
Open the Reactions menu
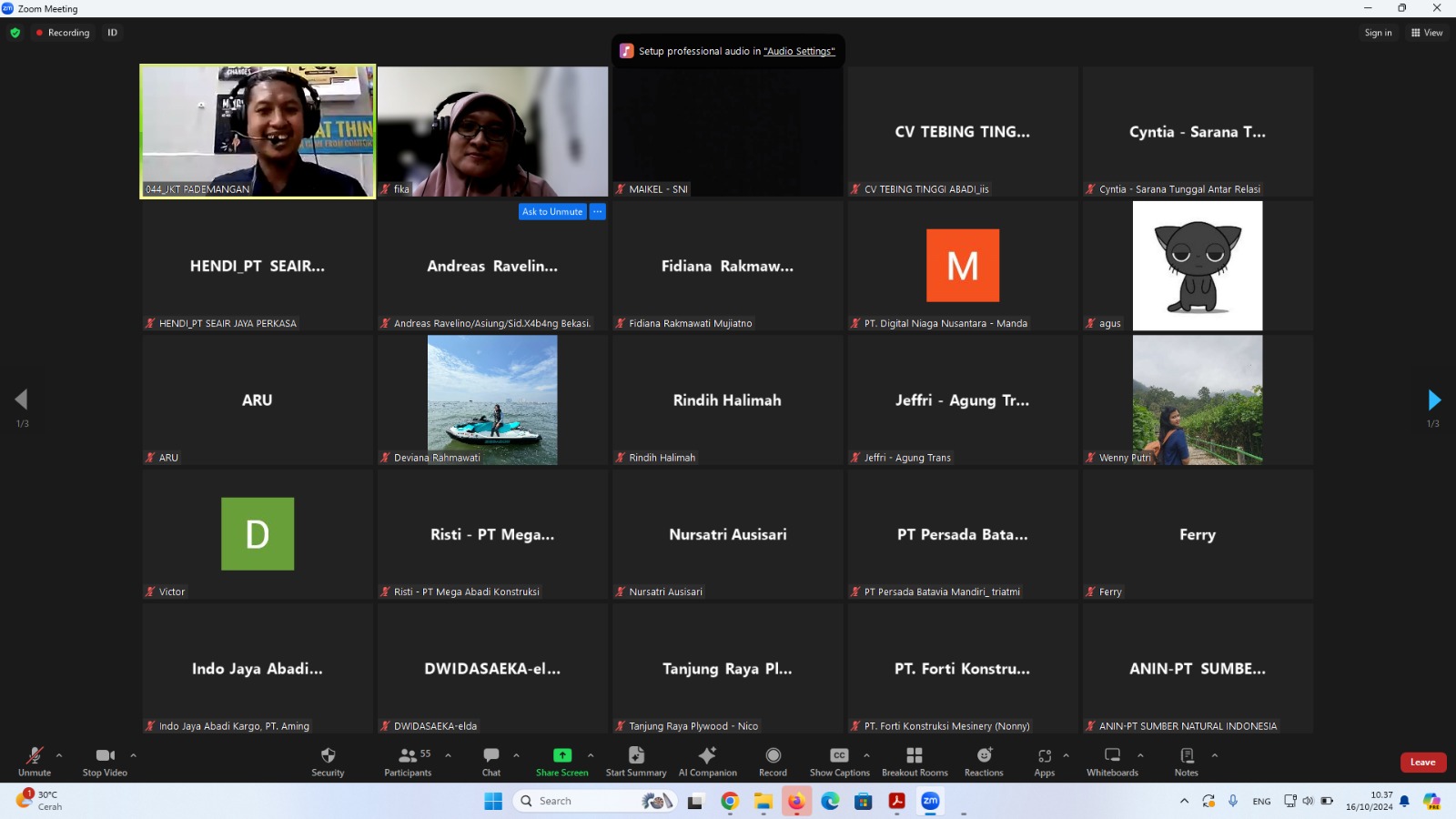pyautogui.click(x=984, y=755)
